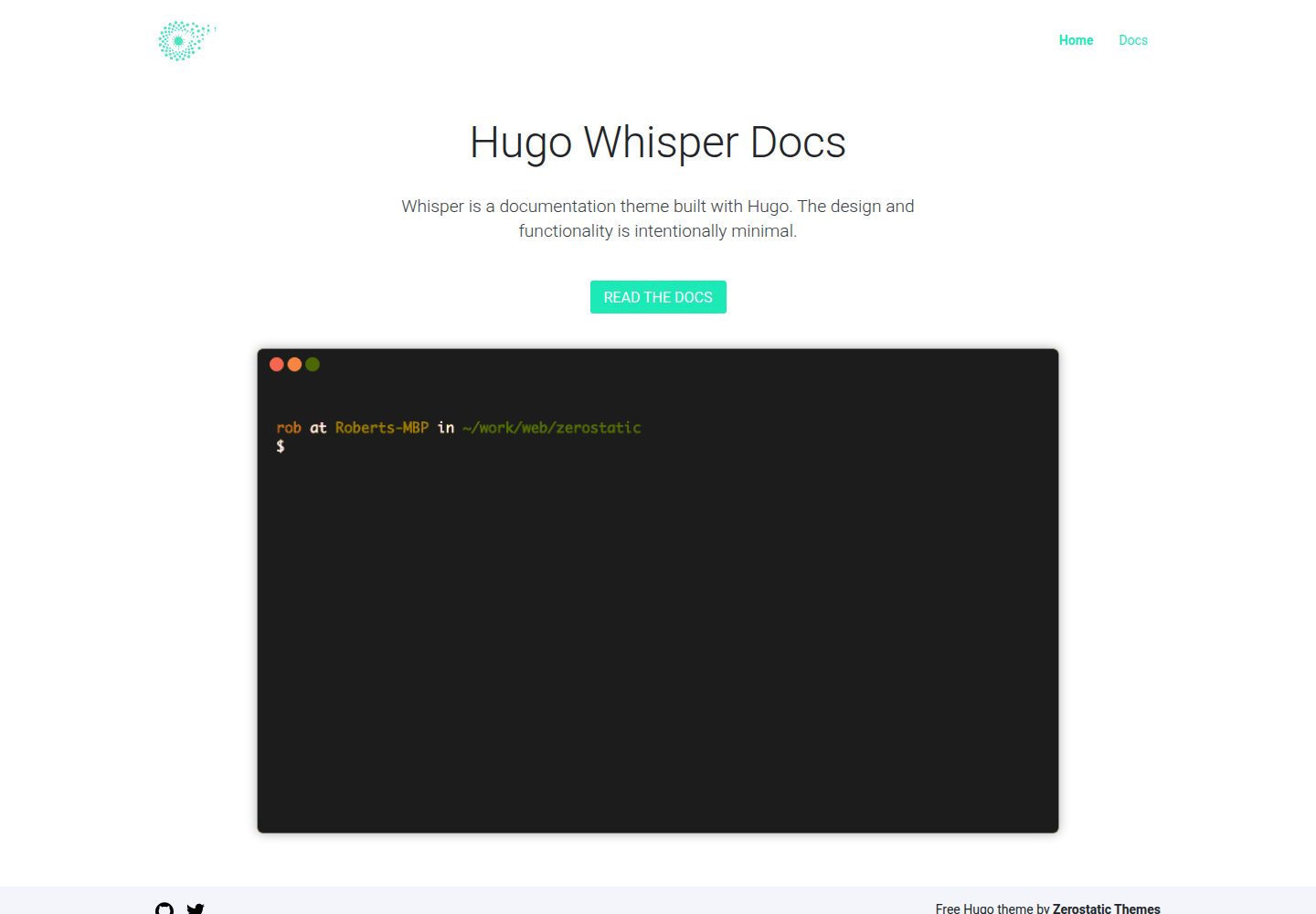The height and width of the screenshot is (914, 1316).
Task: Click the READ THE DOCS button
Action: pyautogui.click(x=658, y=297)
